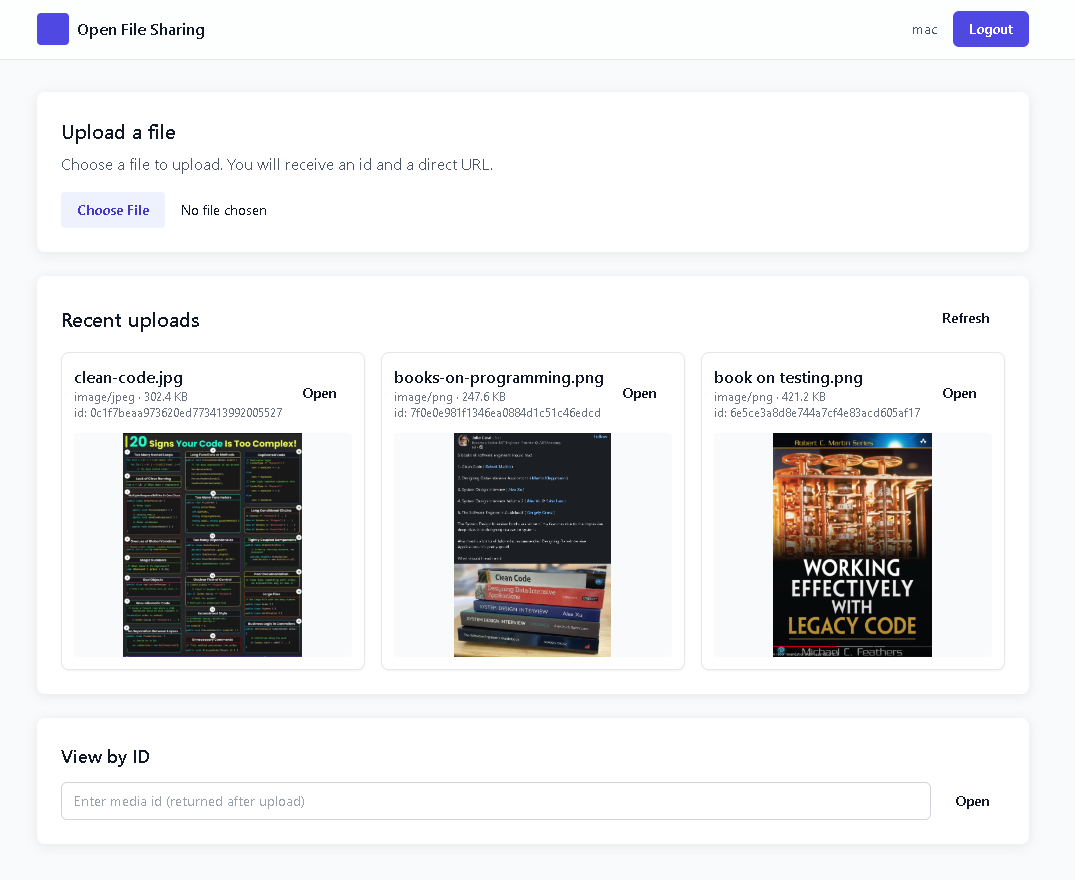Open the book on testing.png upload
The image size is (1075, 880).
[x=958, y=393]
